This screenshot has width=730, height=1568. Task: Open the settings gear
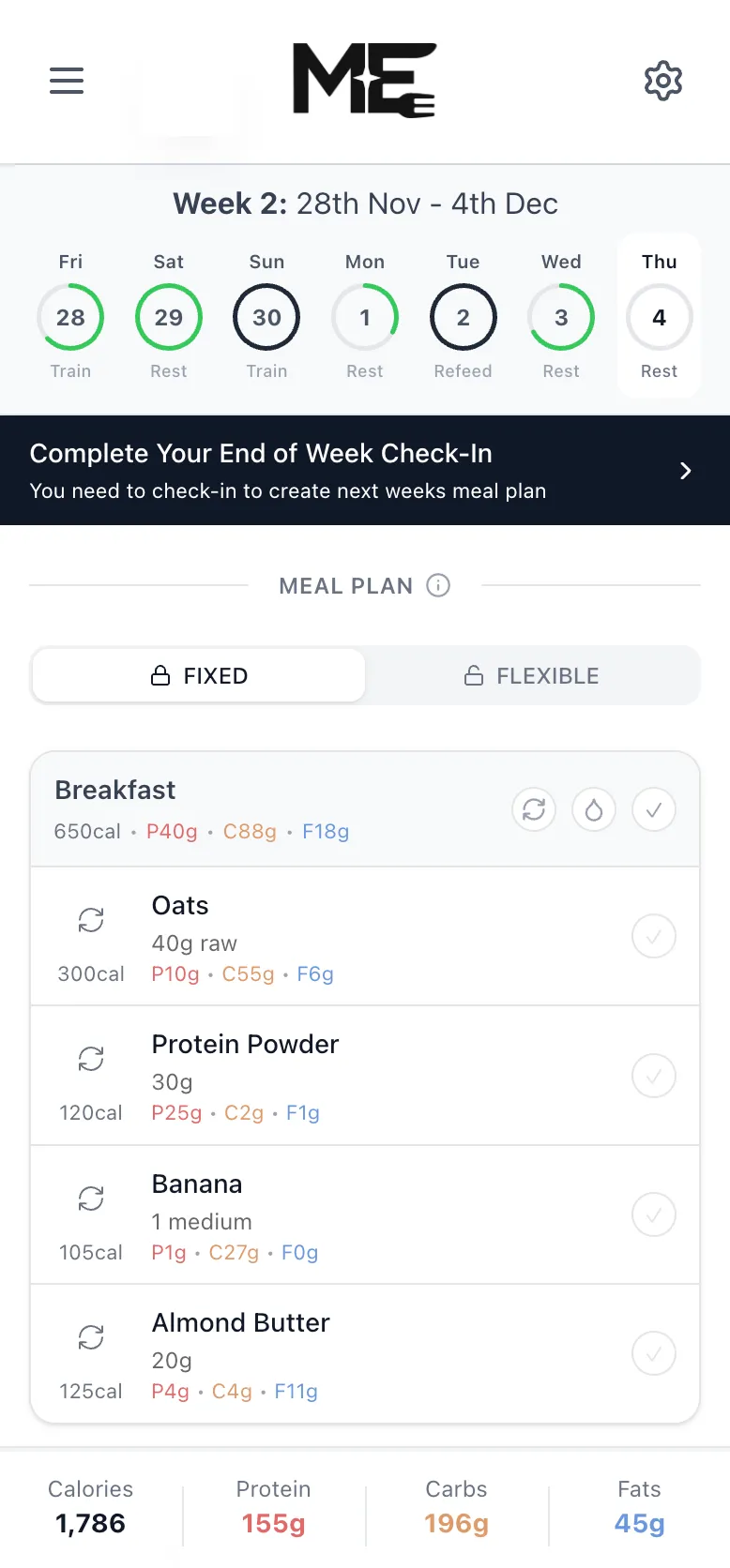[x=663, y=81]
